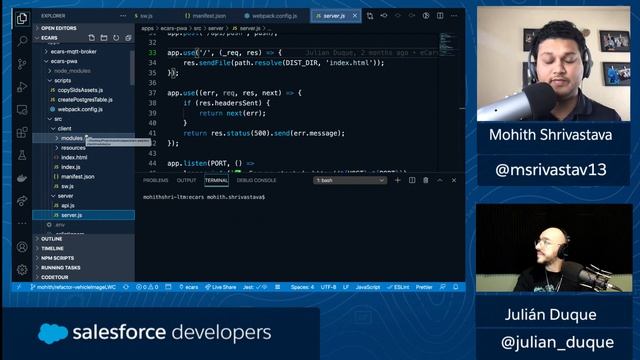
Task: Open the Docker view in activity bar
Action: 22,178
